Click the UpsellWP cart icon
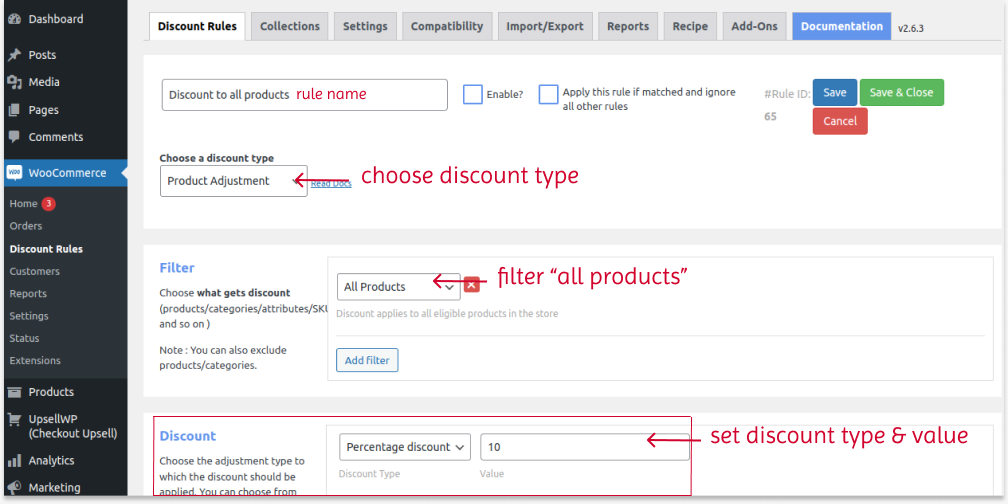The height and width of the screenshot is (504, 1008). click(14, 419)
